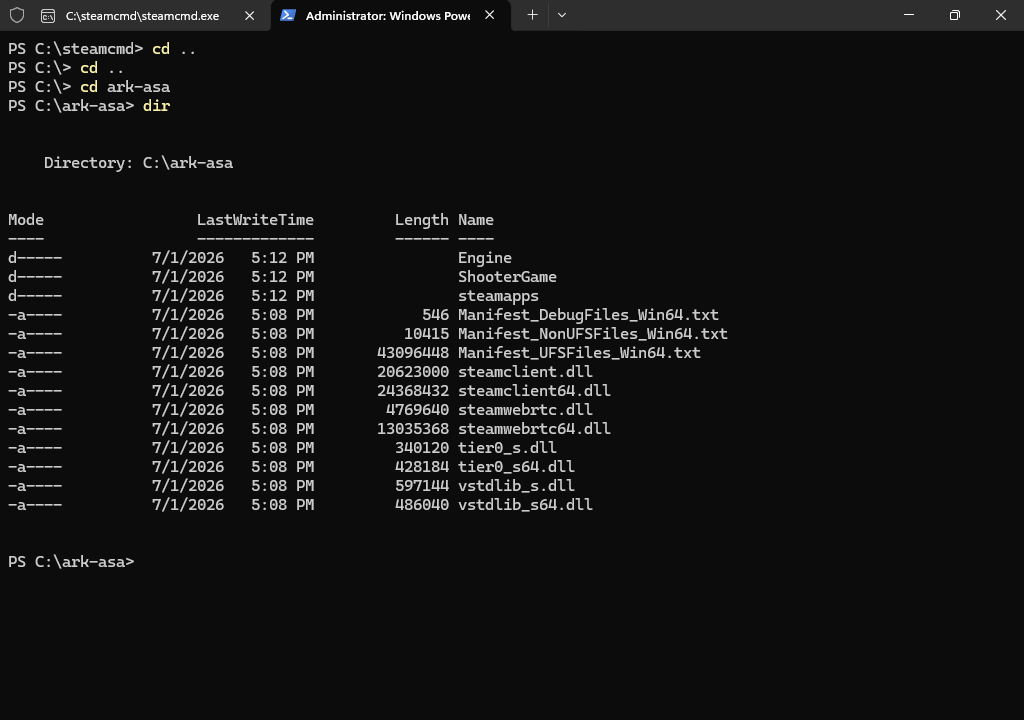Minimize the terminal window
This screenshot has height=720, width=1024.
pyautogui.click(x=908, y=14)
